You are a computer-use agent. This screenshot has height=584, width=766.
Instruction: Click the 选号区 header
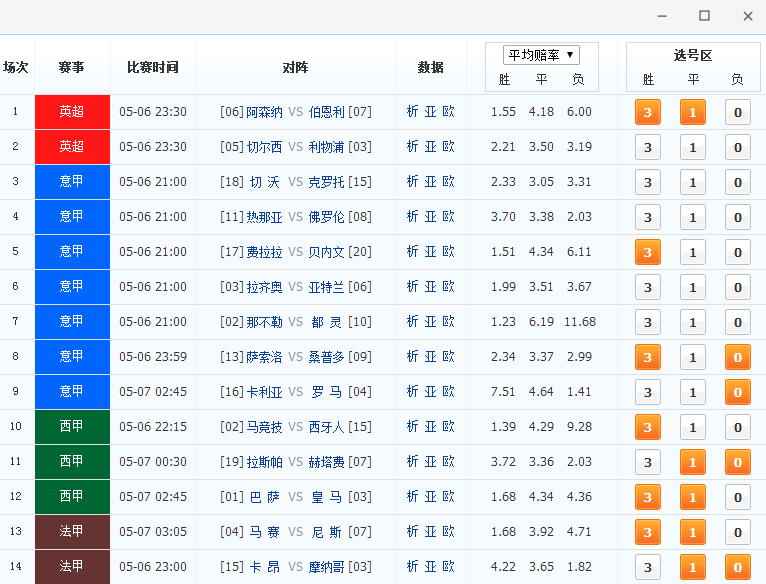[693, 55]
